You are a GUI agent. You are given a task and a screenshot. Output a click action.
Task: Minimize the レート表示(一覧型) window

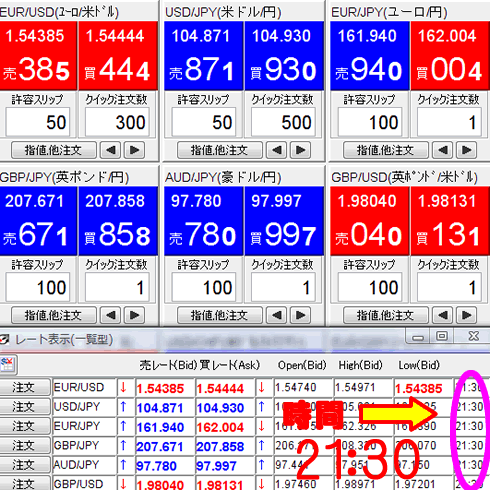[418, 337]
